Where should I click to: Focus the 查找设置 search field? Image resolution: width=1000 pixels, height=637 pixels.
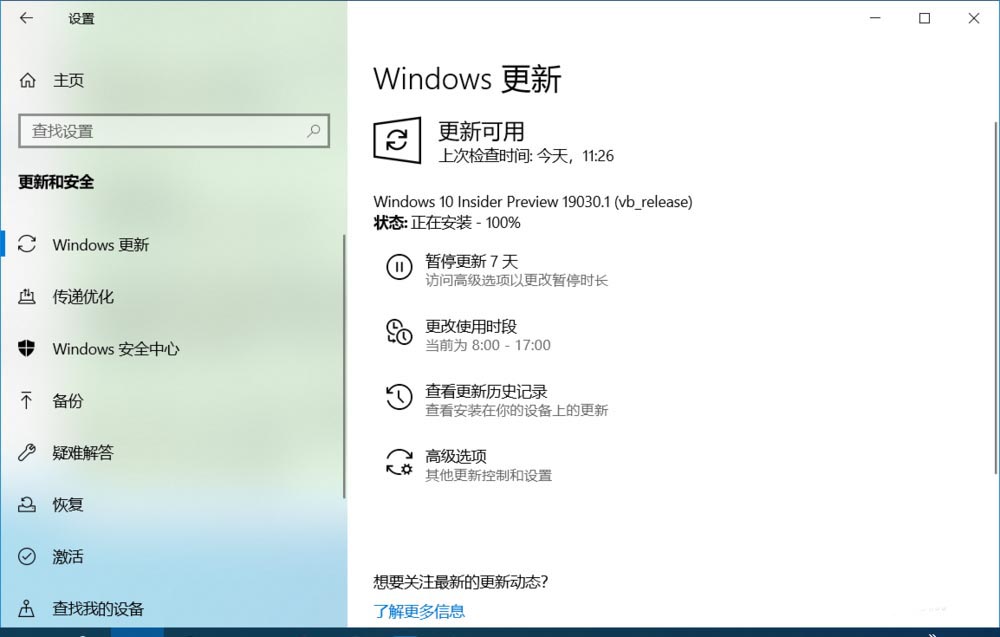click(174, 131)
